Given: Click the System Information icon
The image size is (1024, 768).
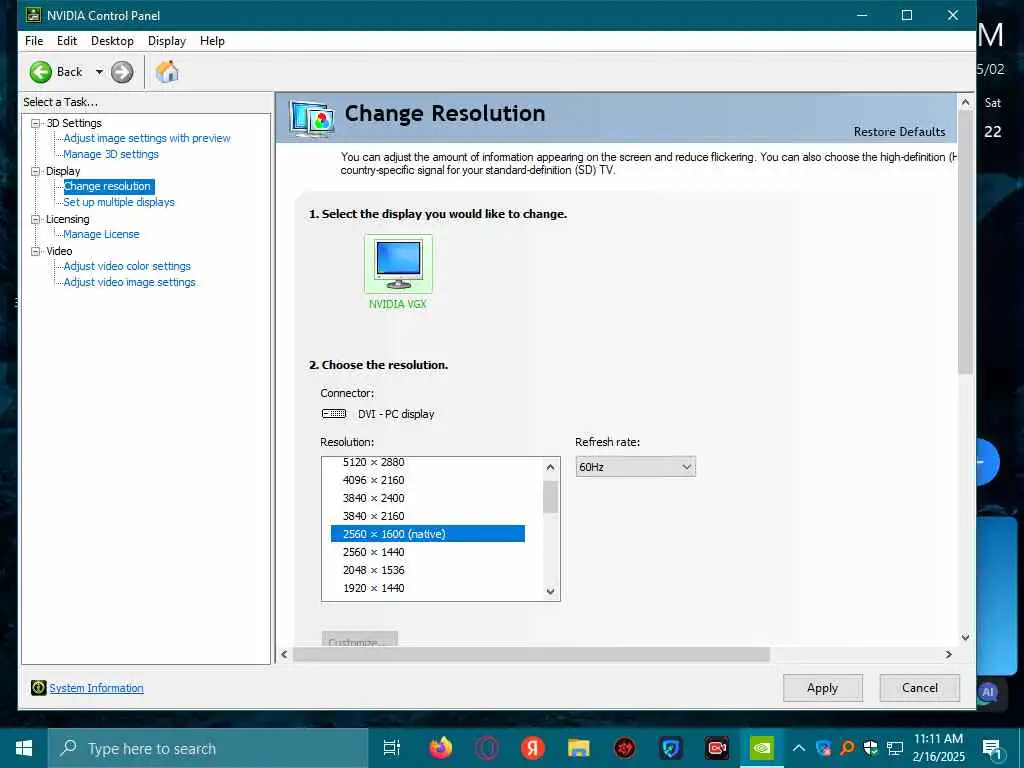Looking at the screenshot, I should (39, 688).
